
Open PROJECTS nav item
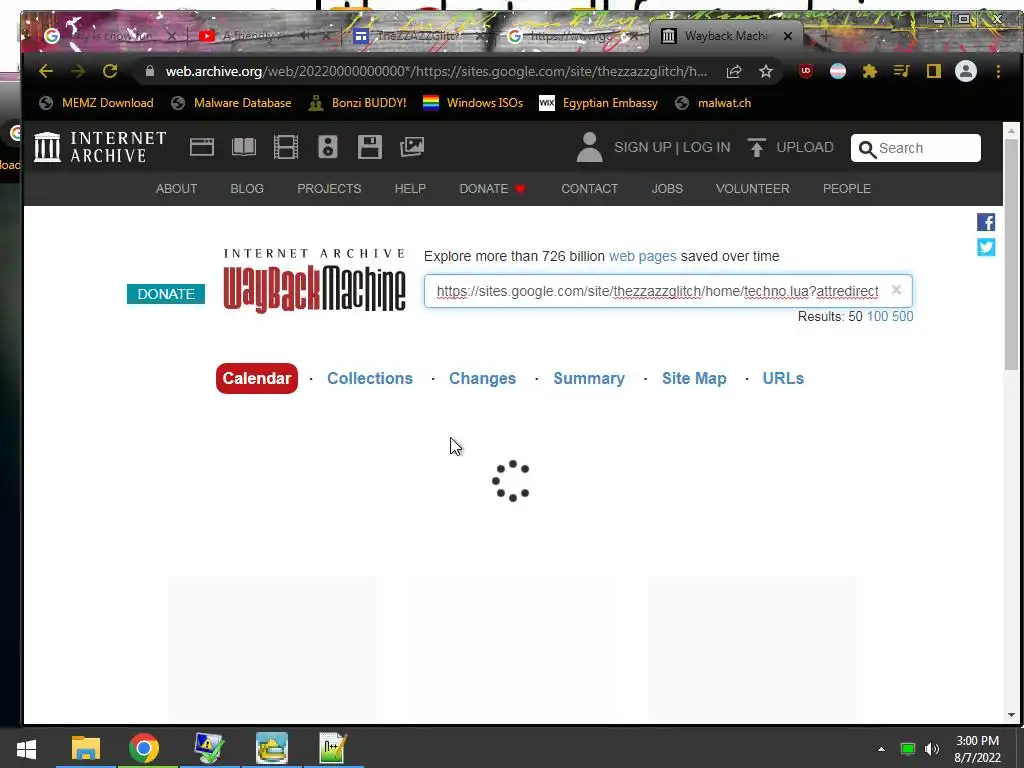coord(329,189)
